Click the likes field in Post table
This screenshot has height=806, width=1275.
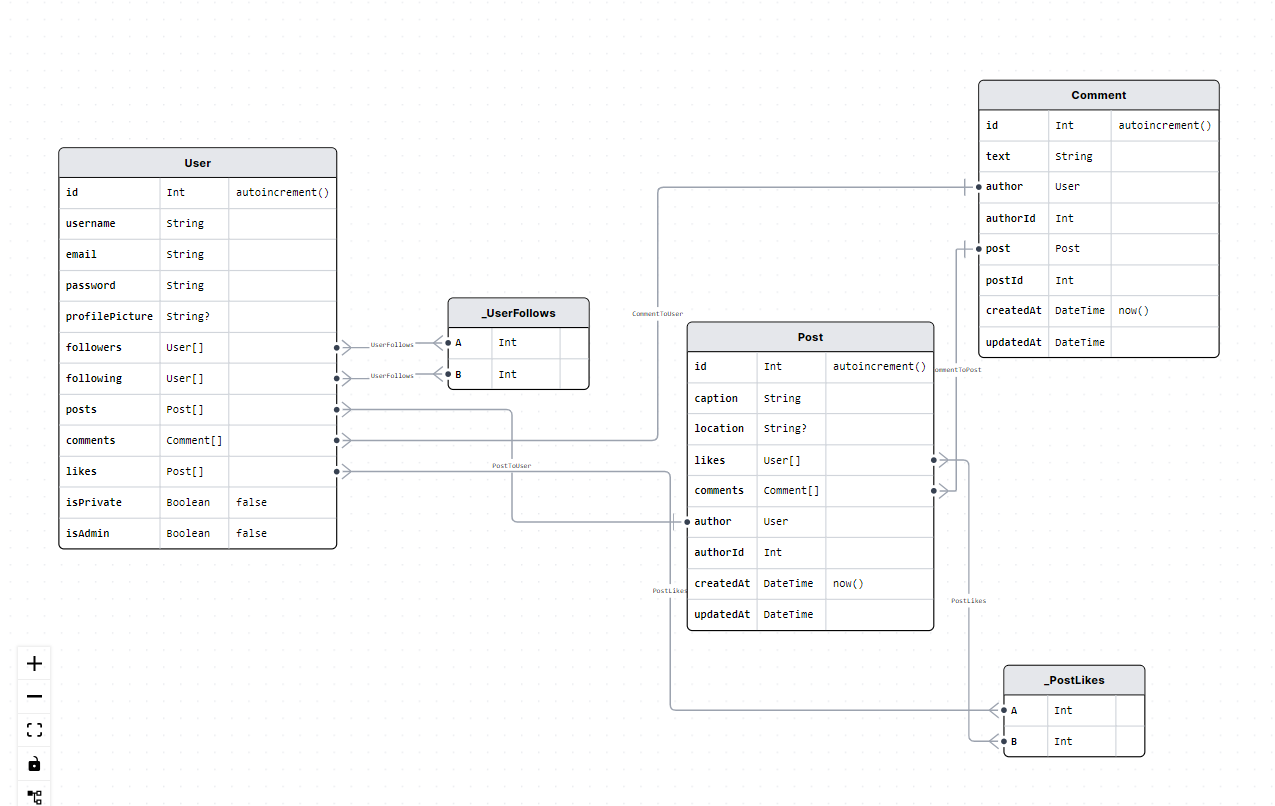710,460
